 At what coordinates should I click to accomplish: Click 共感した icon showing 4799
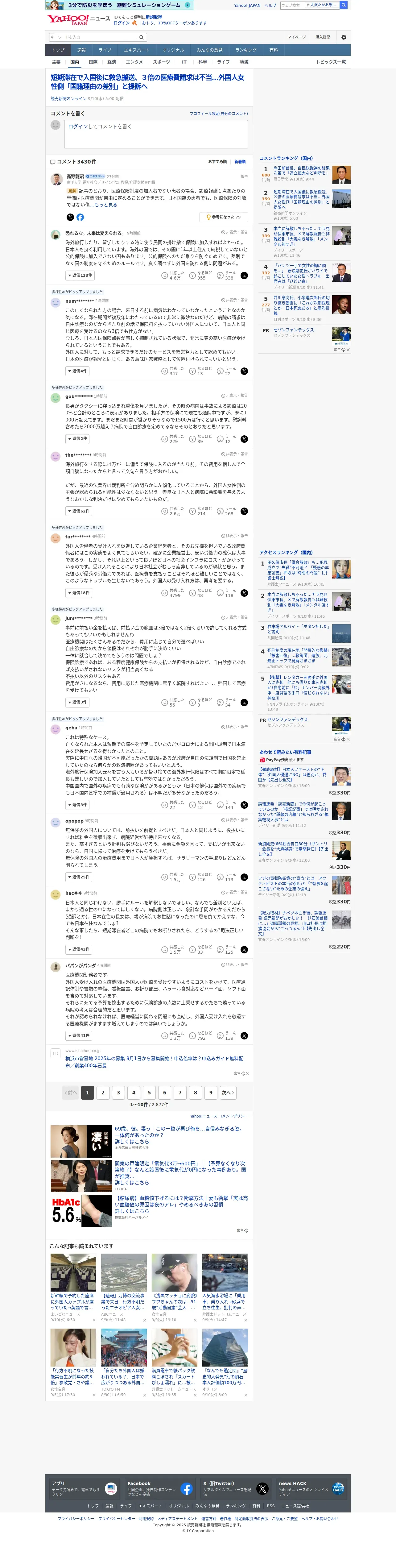(x=164, y=593)
